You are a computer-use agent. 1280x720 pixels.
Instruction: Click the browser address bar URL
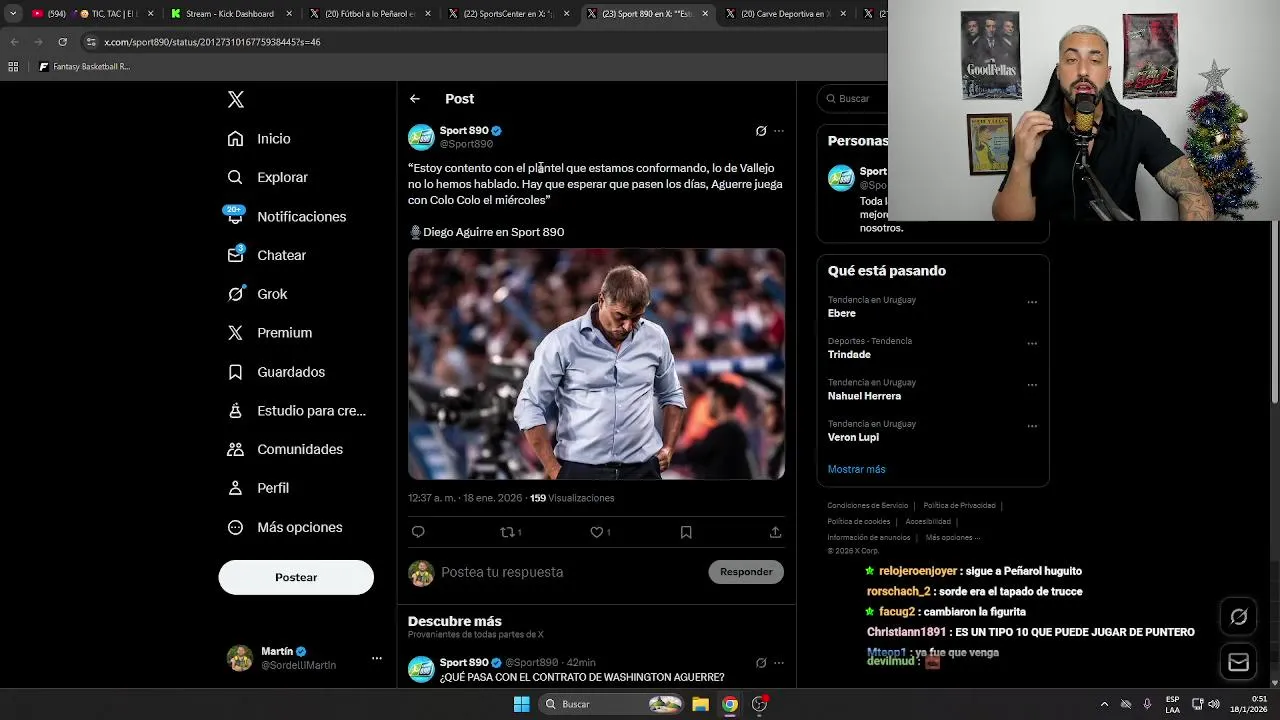212,42
